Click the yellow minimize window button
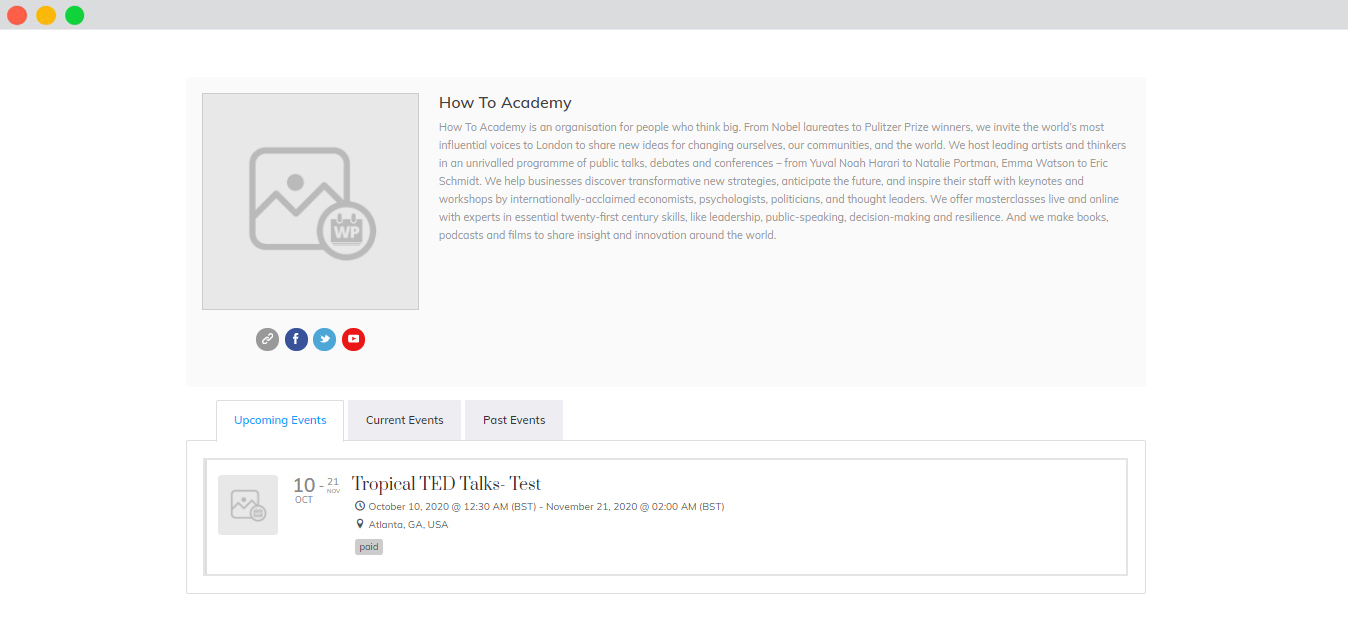 (46, 15)
